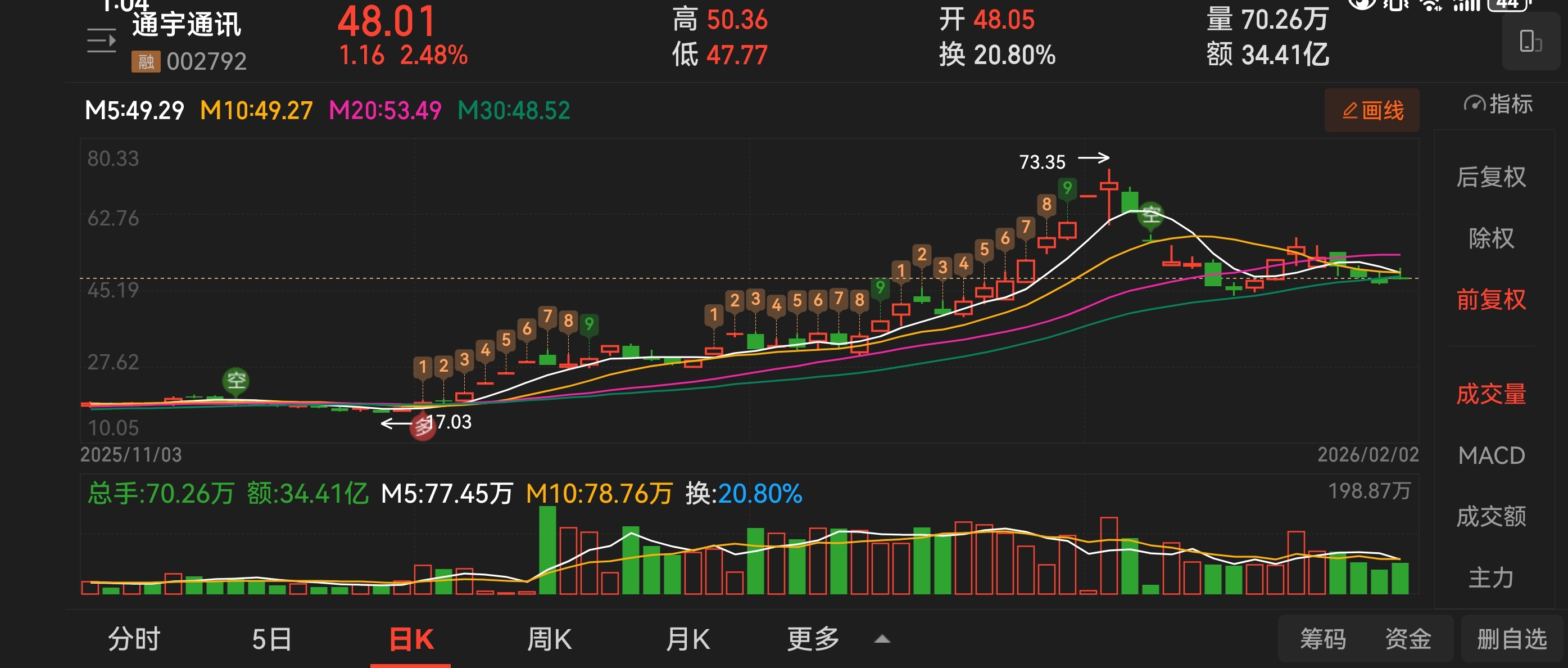The width and height of the screenshot is (1568, 668).
Task: Switch to the 周K tab
Action: click(549, 639)
